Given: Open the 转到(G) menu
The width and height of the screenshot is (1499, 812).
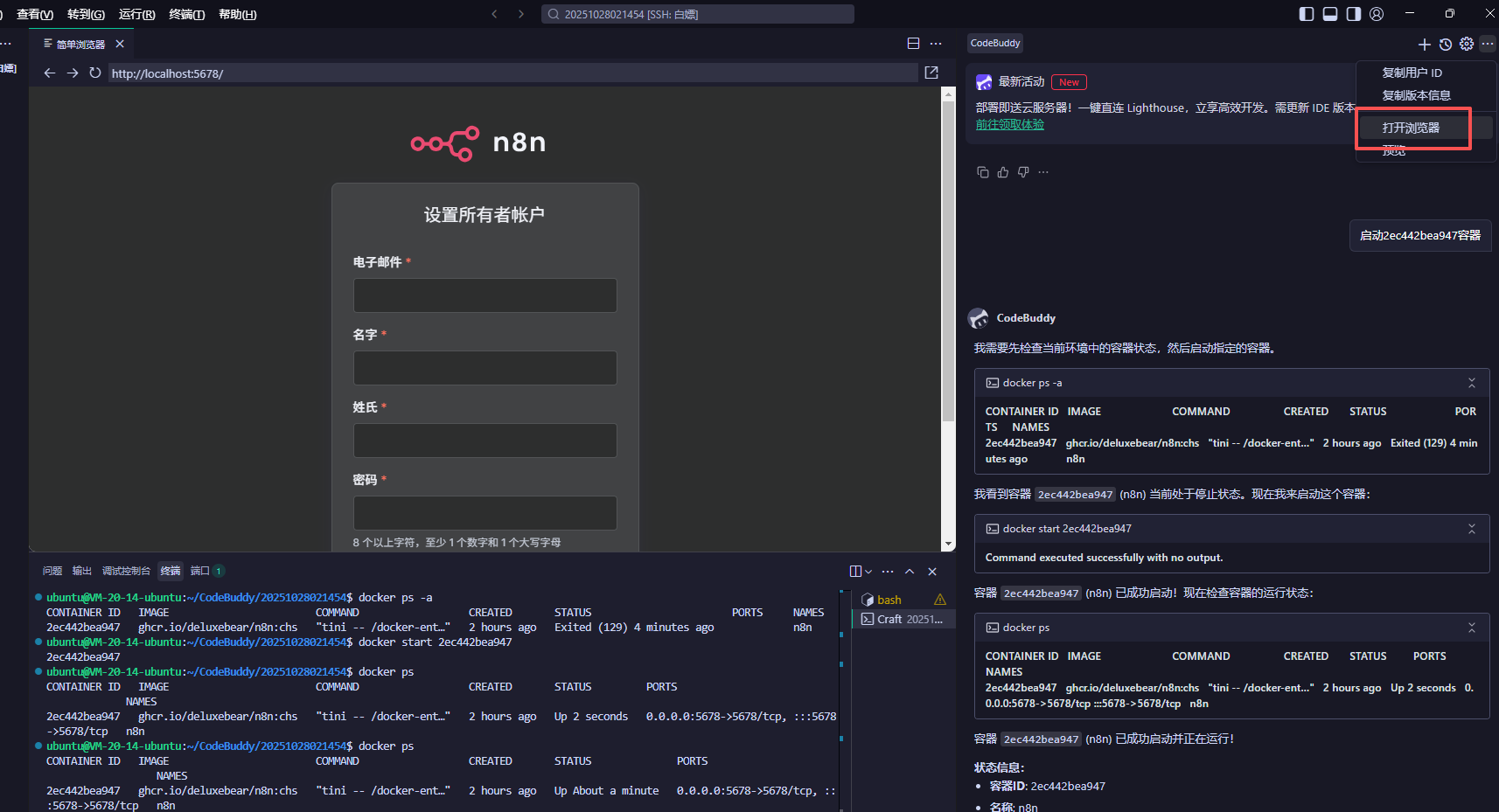Looking at the screenshot, I should pos(86,14).
